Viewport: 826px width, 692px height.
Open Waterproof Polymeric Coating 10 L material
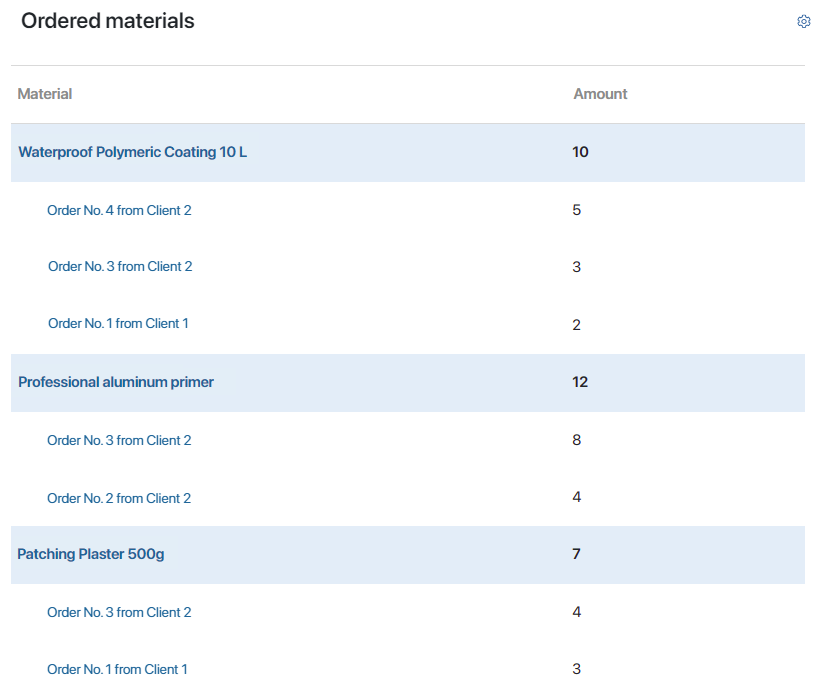(132, 152)
